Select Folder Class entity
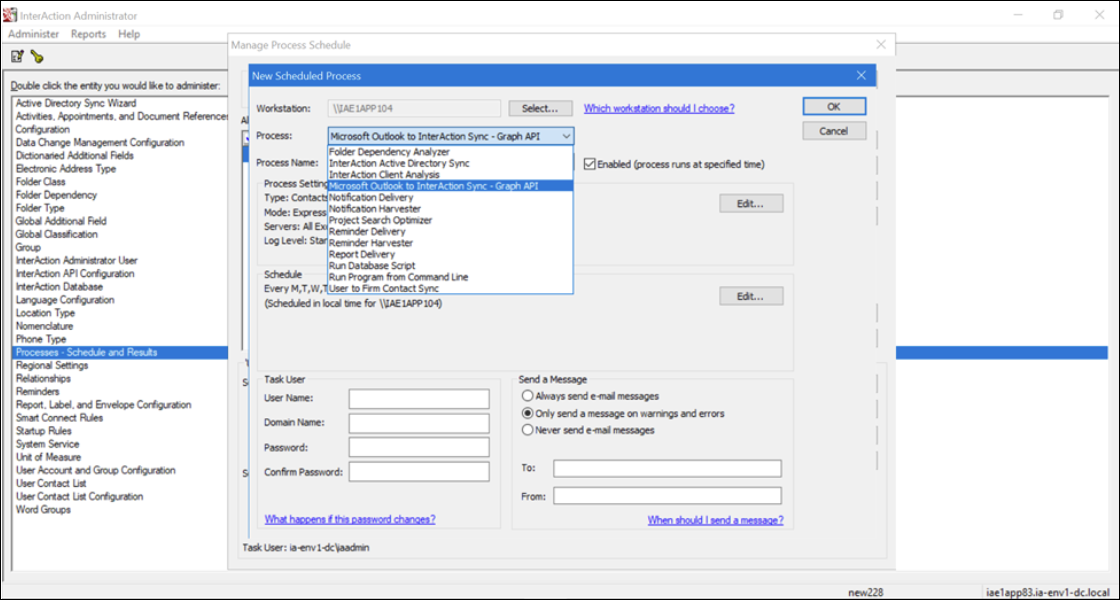Screen dimensions: 1120x600 click(x=41, y=181)
